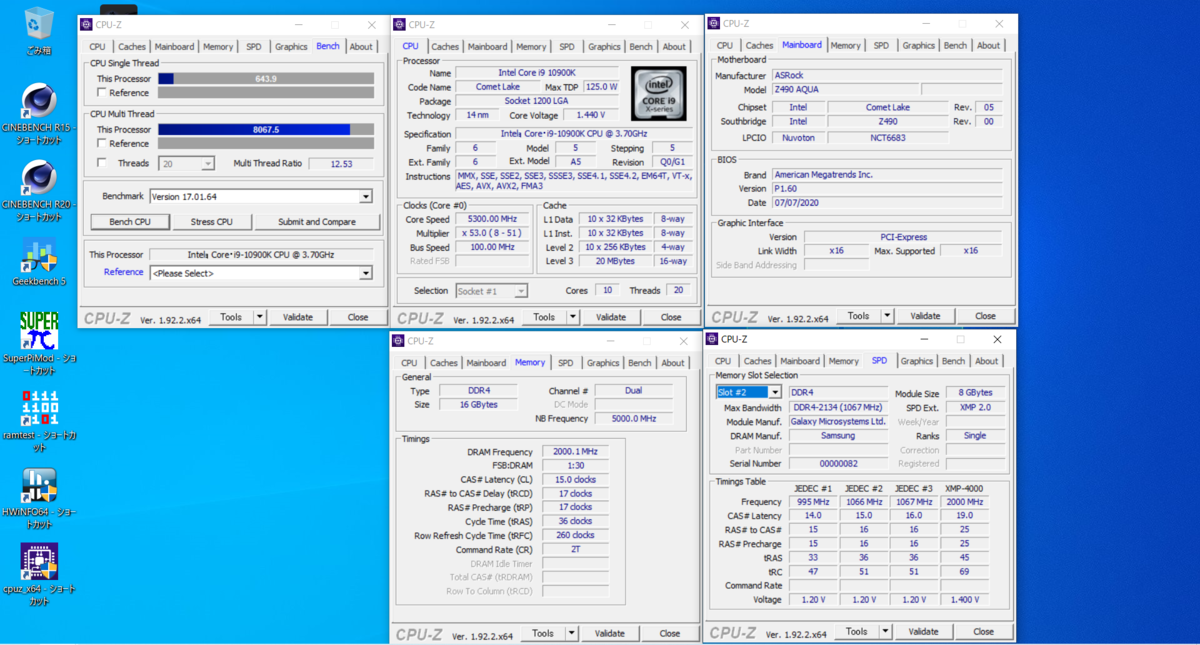Click Validate in the SPD window
This screenshot has height=645, width=1200.
coord(923,631)
